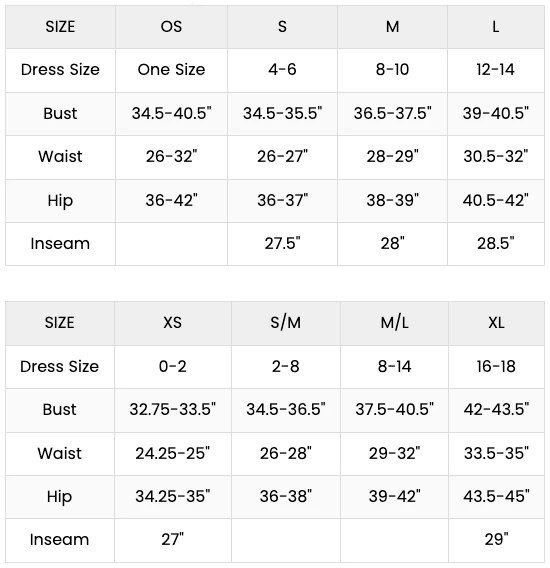
Task: Click the L size header cell
Action: point(496,27)
